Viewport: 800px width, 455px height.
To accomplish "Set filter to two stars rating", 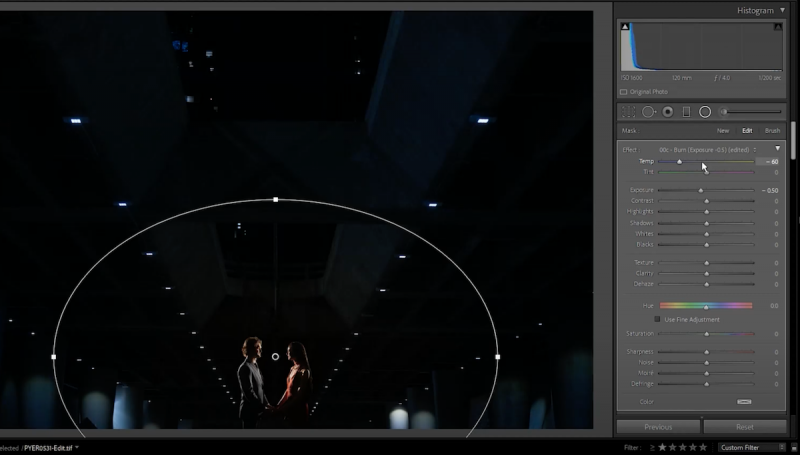I will [672, 447].
